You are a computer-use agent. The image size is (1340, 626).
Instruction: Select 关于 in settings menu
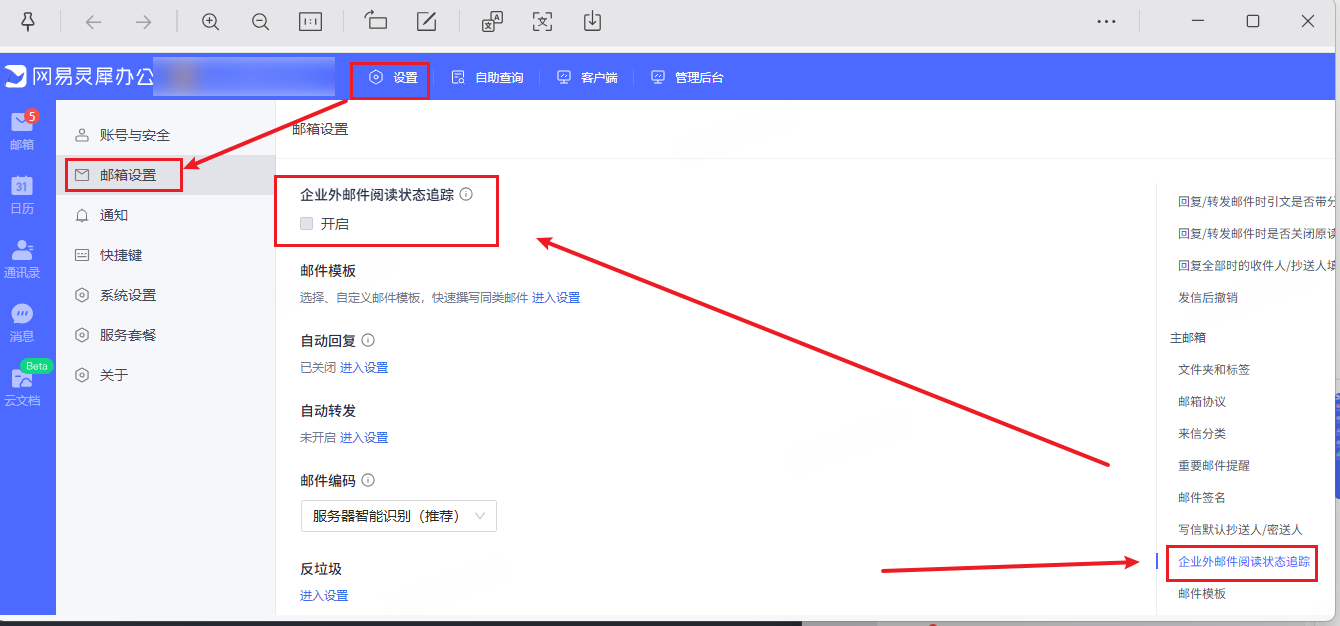(x=165, y=375)
